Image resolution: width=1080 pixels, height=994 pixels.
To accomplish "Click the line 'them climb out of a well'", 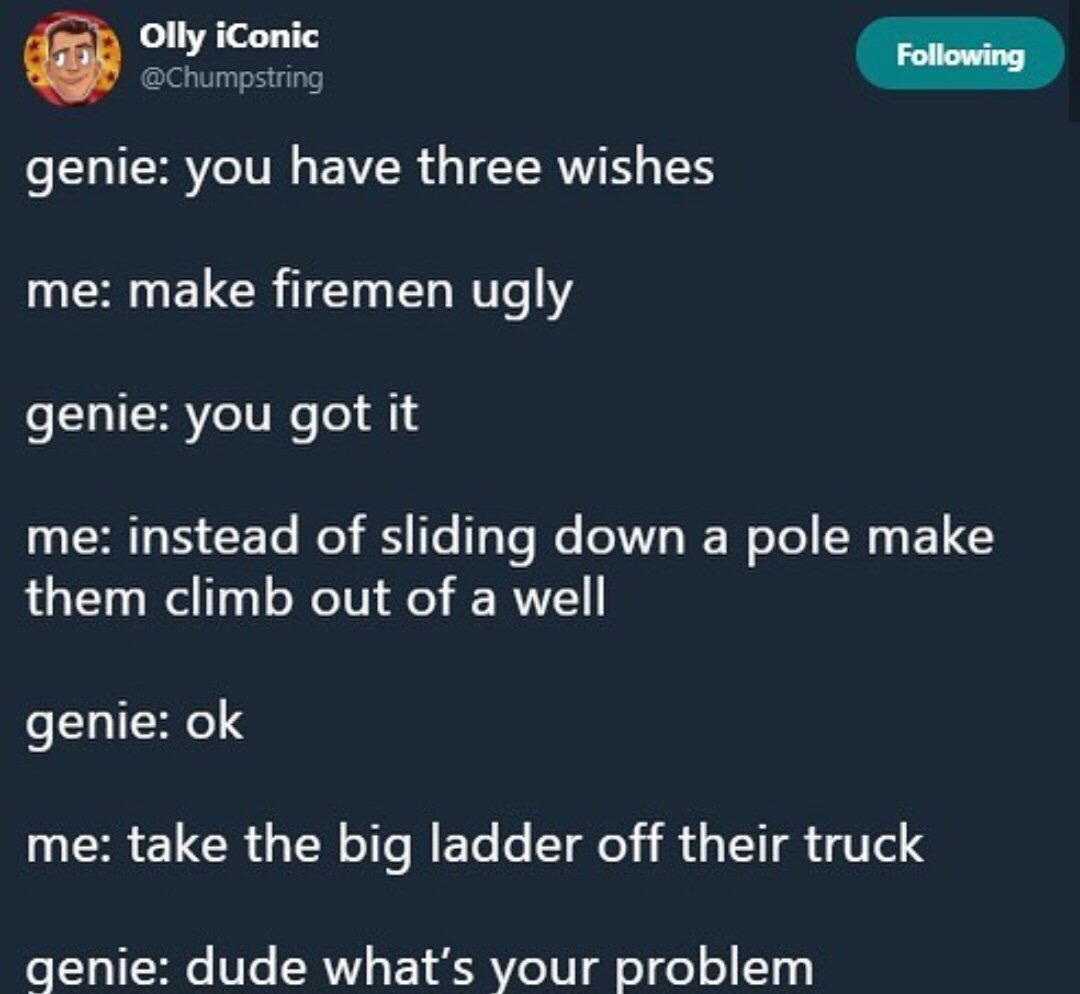I will coord(315,597).
